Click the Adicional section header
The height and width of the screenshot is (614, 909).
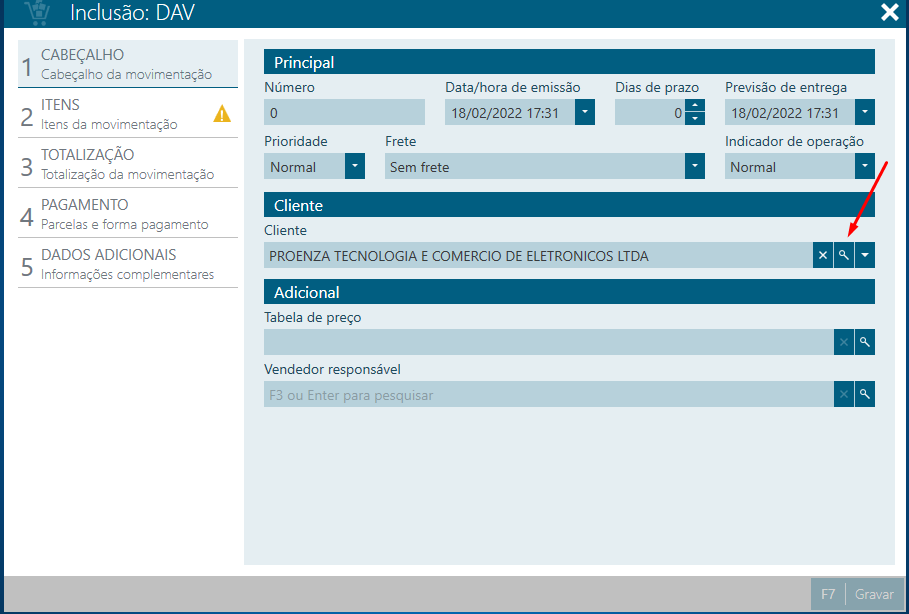pyautogui.click(x=569, y=292)
